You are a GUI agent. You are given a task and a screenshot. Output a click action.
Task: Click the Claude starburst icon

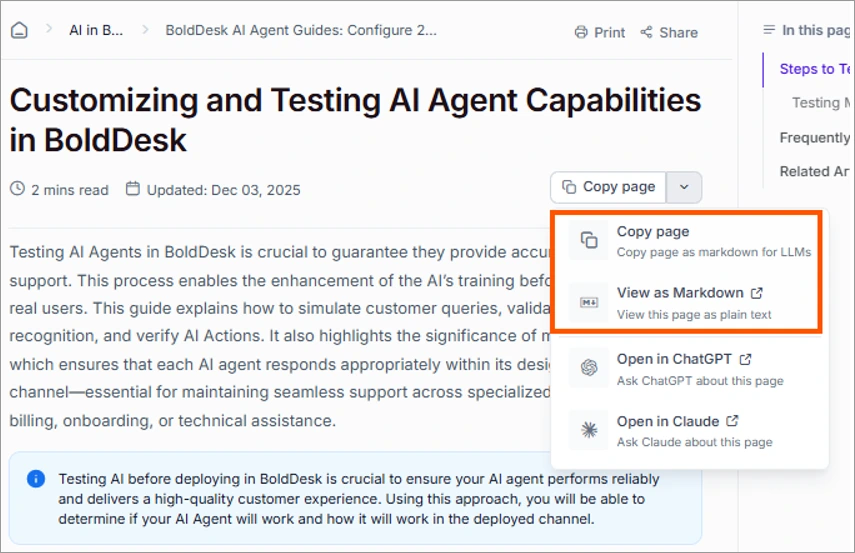pyautogui.click(x=589, y=431)
